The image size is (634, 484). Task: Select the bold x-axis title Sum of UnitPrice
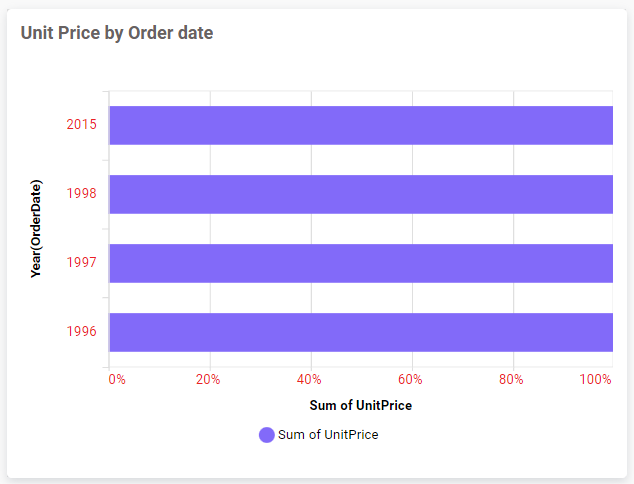pyautogui.click(x=360, y=406)
